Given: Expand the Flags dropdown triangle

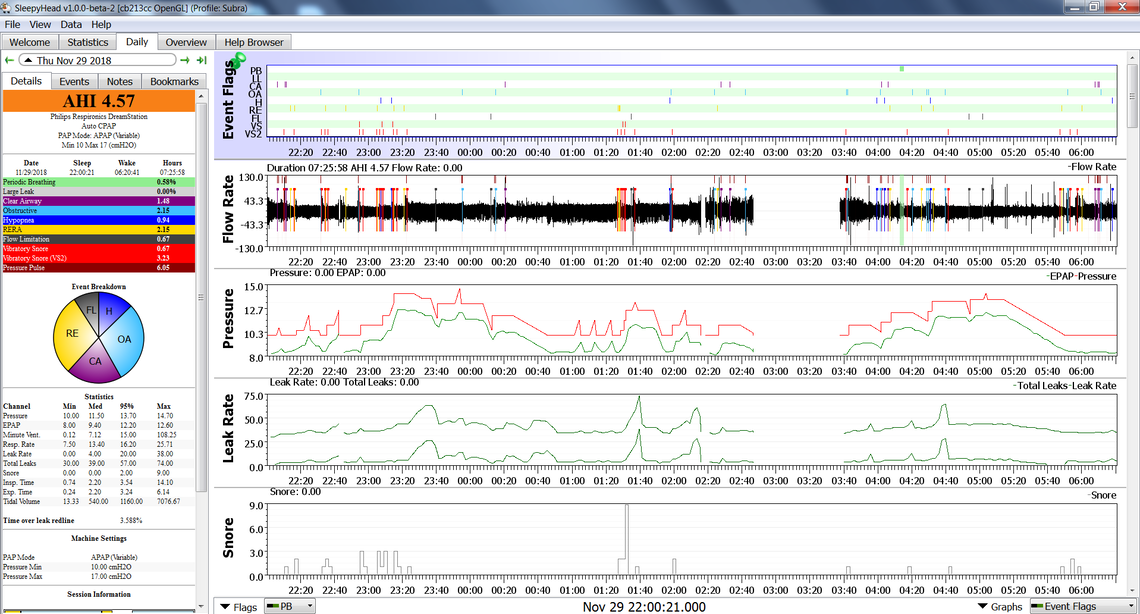Looking at the screenshot, I should 225,606.
